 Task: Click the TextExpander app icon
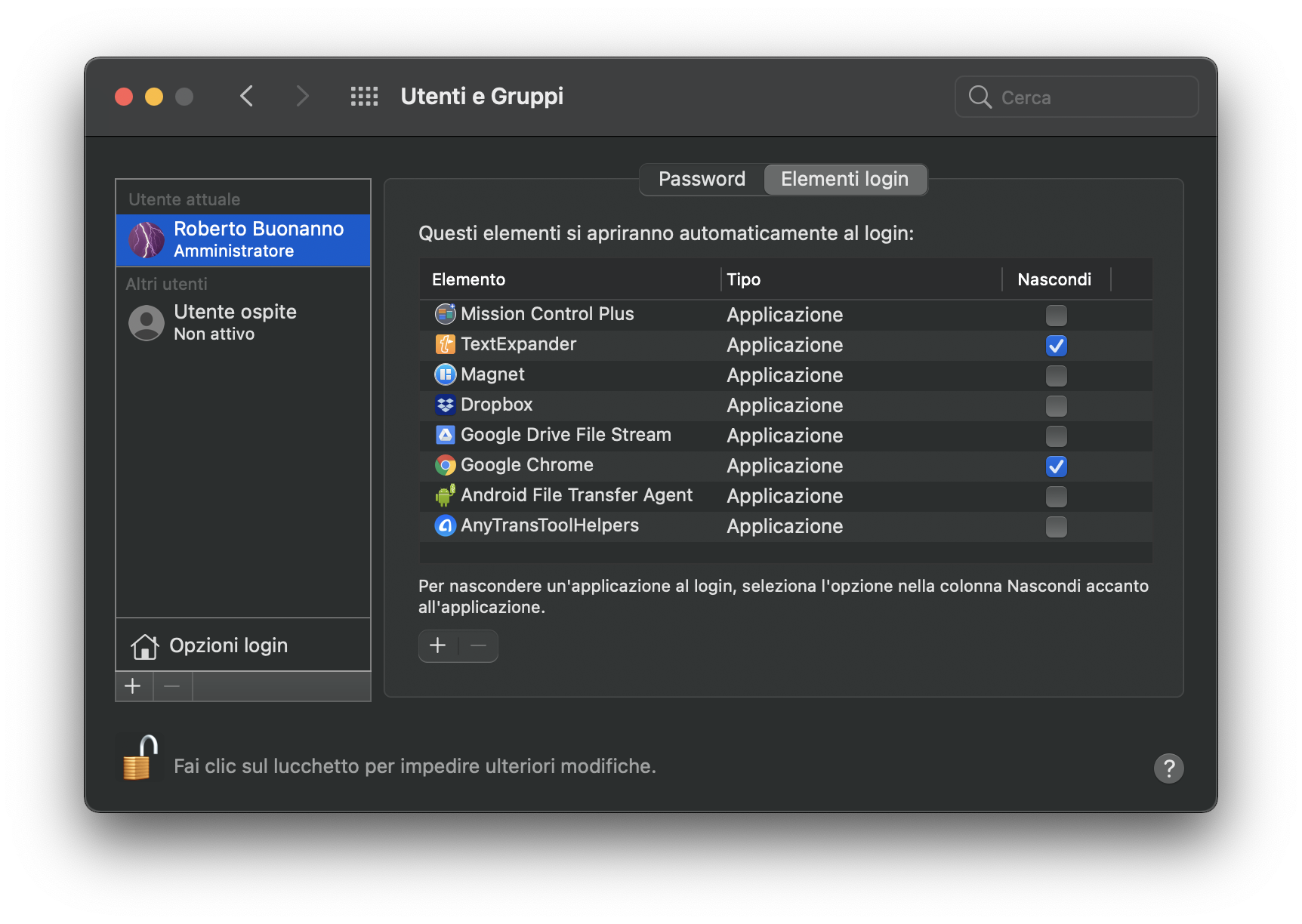(x=446, y=344)
